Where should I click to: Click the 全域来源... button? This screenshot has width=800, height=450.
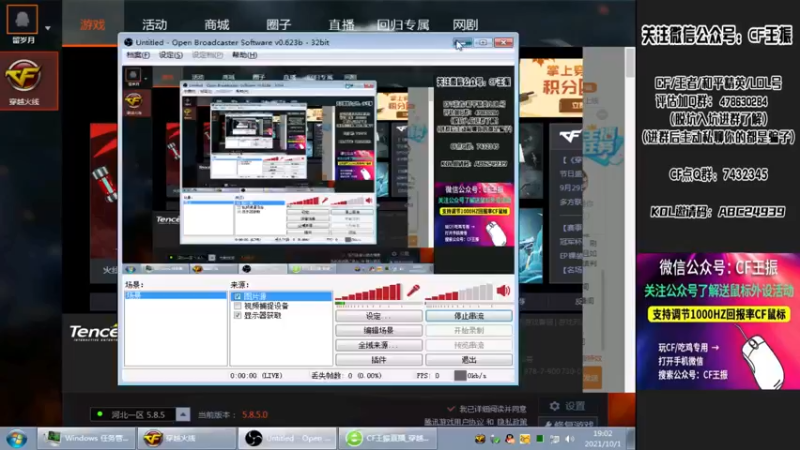379,345
